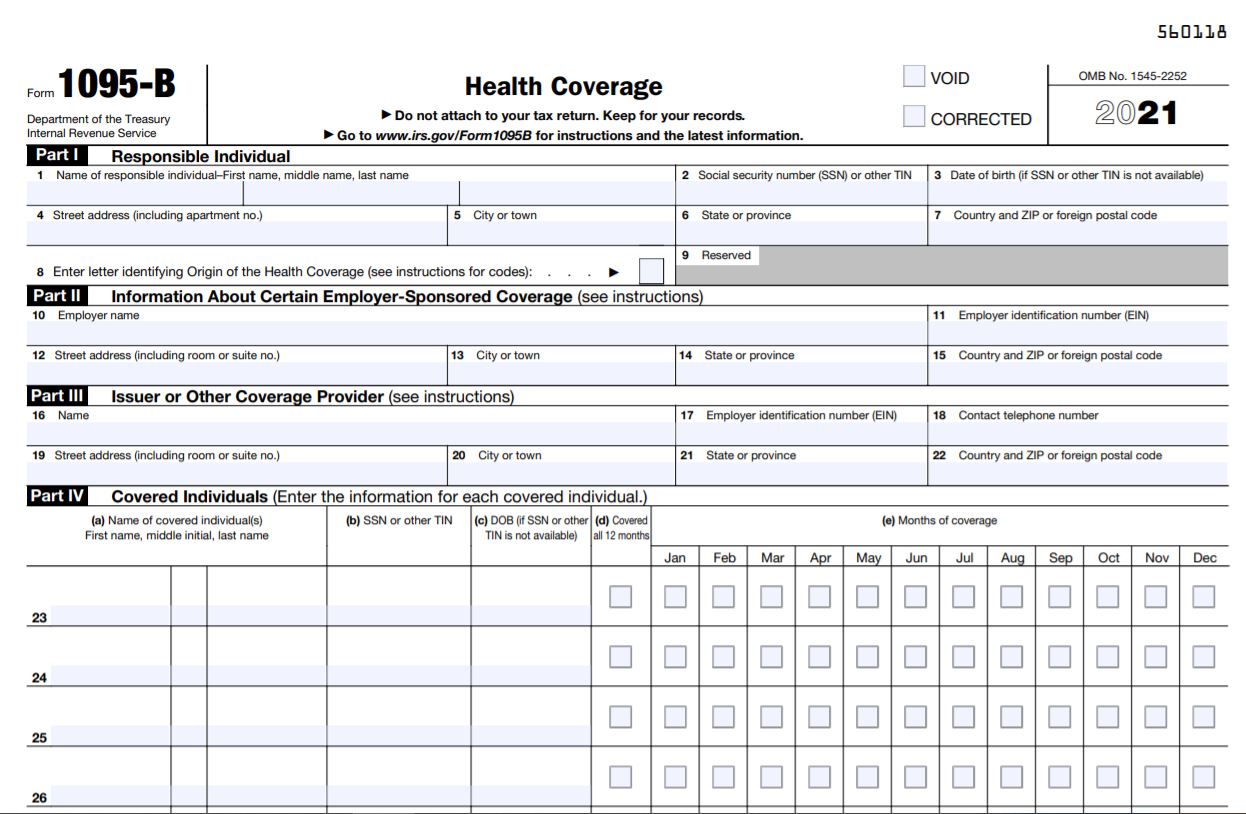Click the 'Part IV' section label
This screenshot has width=1246, height=814.
tap(57, 495)
